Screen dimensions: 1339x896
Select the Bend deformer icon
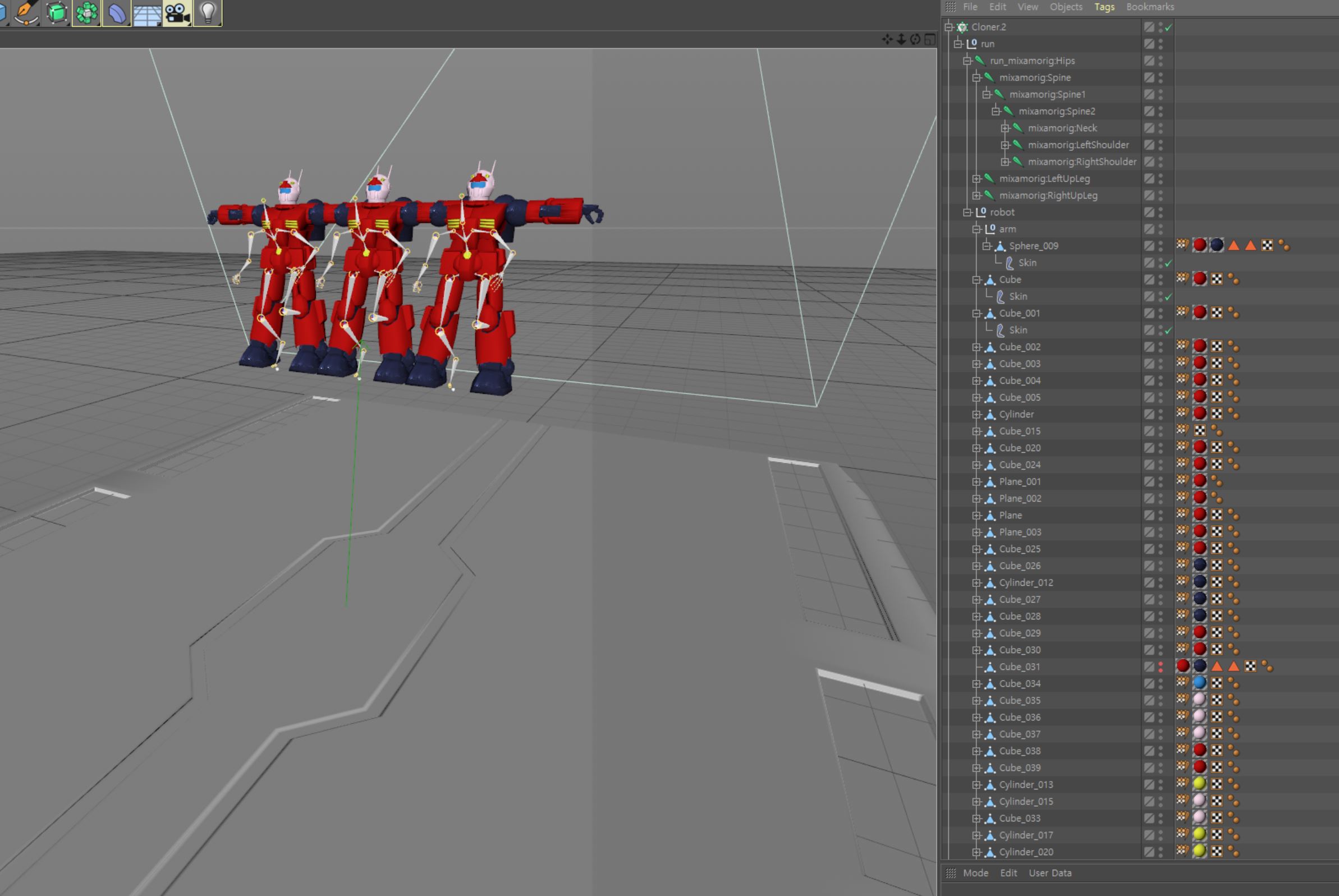(117, 12)
